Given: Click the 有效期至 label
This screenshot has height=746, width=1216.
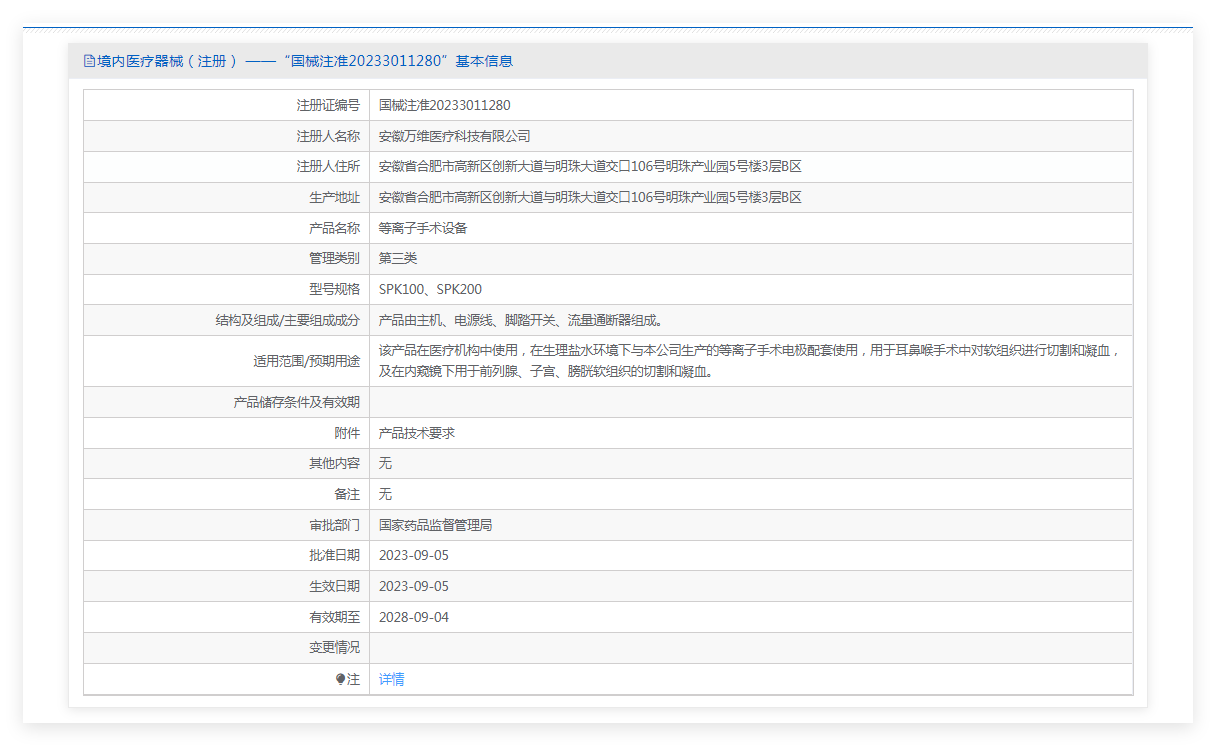Looking at the screenshot, I should click(334, 617).
